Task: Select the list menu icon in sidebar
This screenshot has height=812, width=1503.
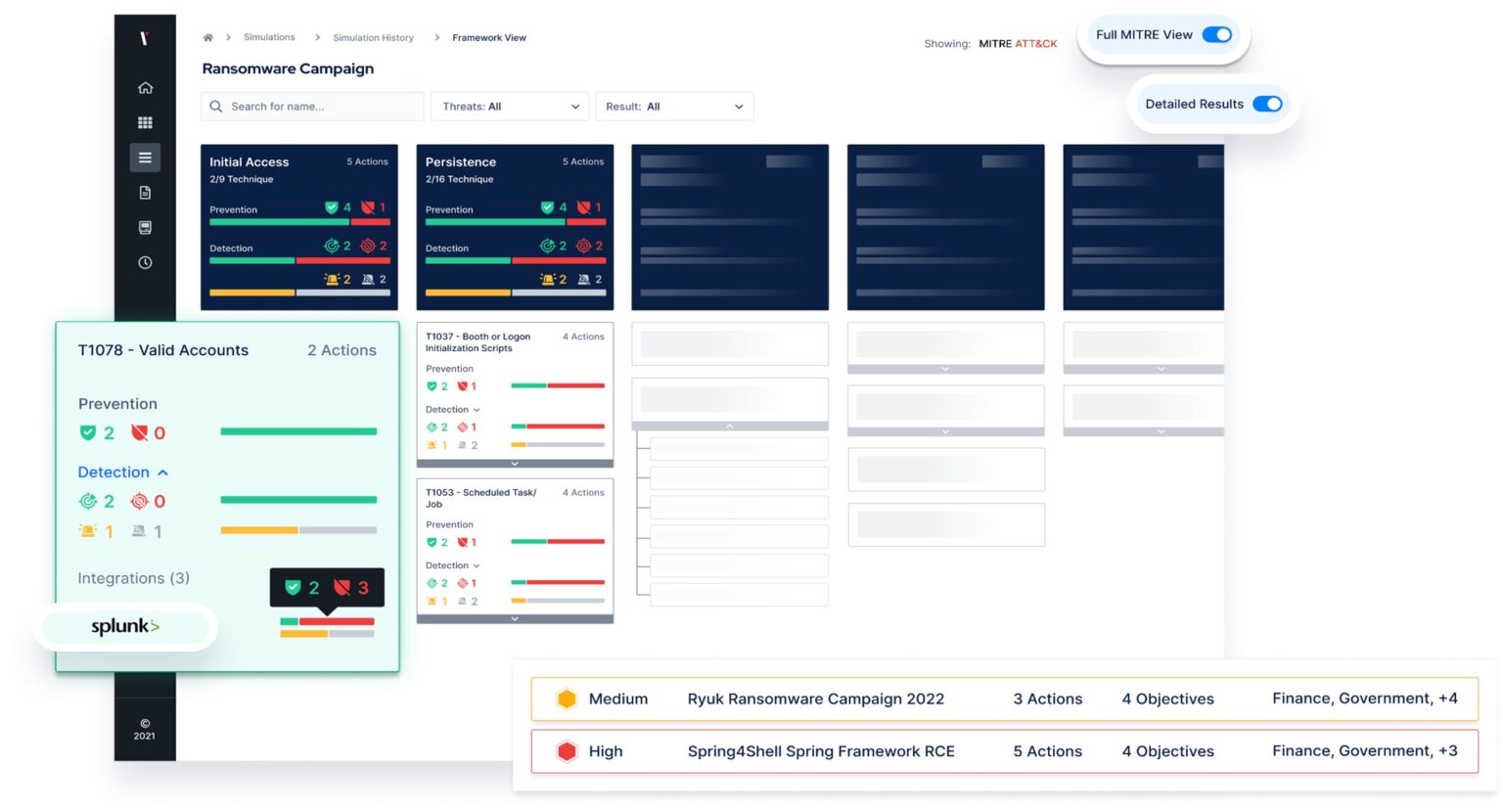Action: click(145, 158)
